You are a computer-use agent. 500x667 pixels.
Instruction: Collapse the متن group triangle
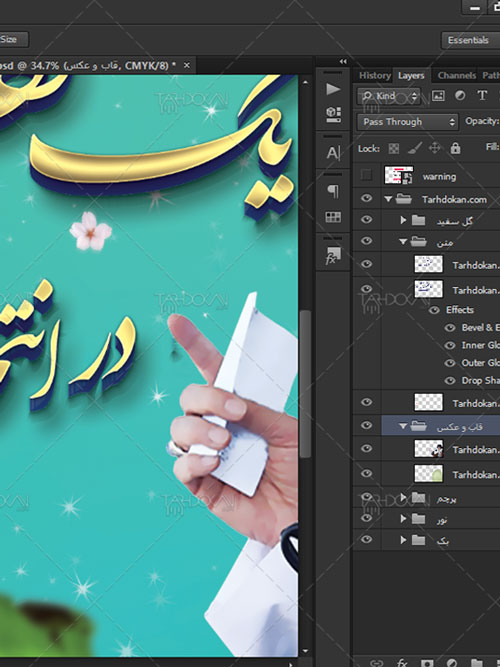tap(403, 242)
